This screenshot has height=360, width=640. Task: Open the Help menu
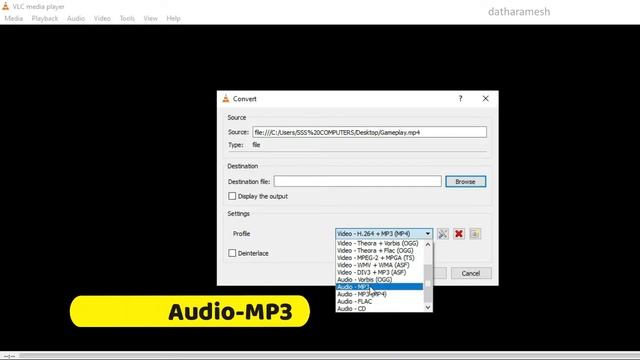(x=173, y=18)
